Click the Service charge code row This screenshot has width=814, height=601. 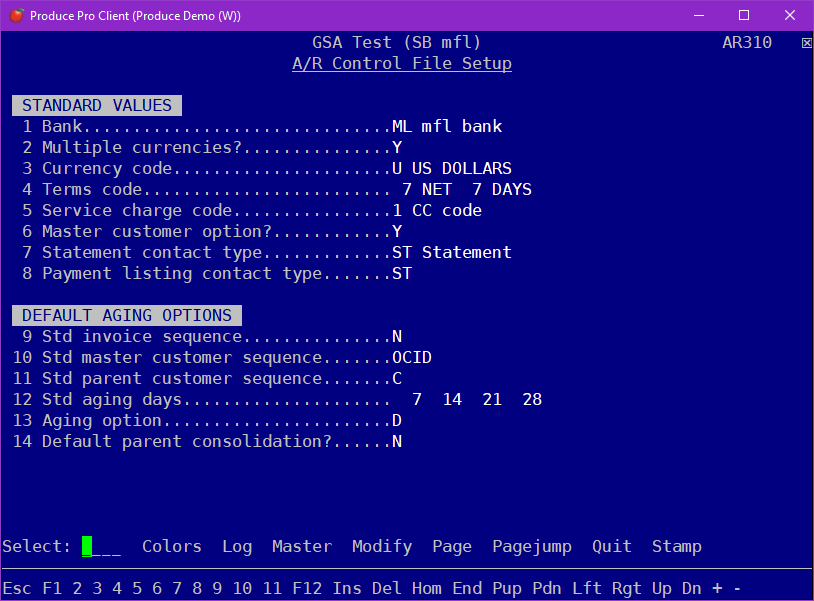click(x=252, y=210)
